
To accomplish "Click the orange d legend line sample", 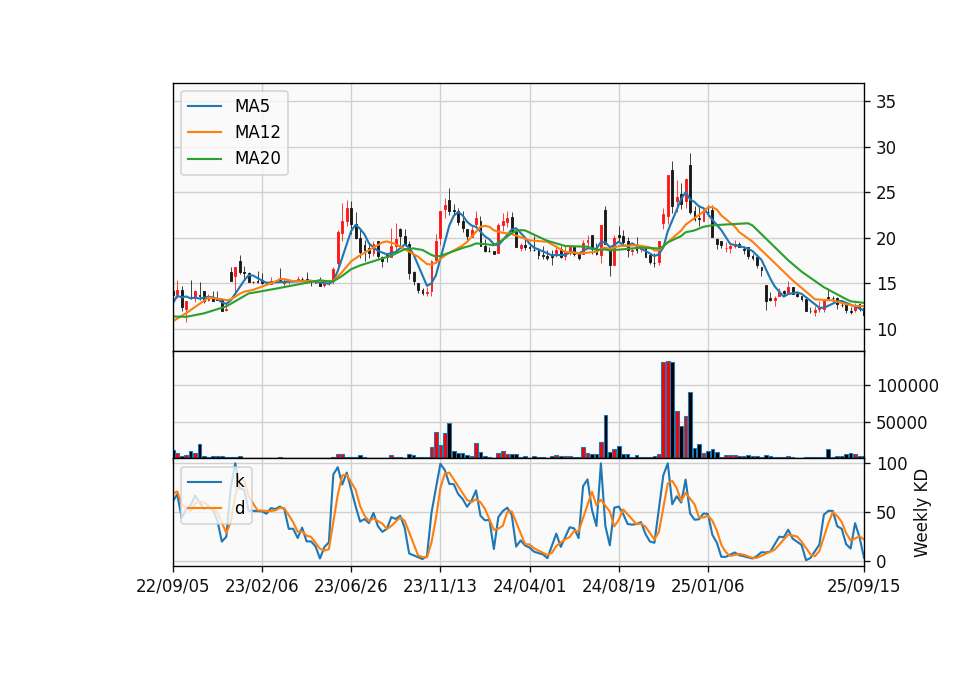I will point(204,508).
